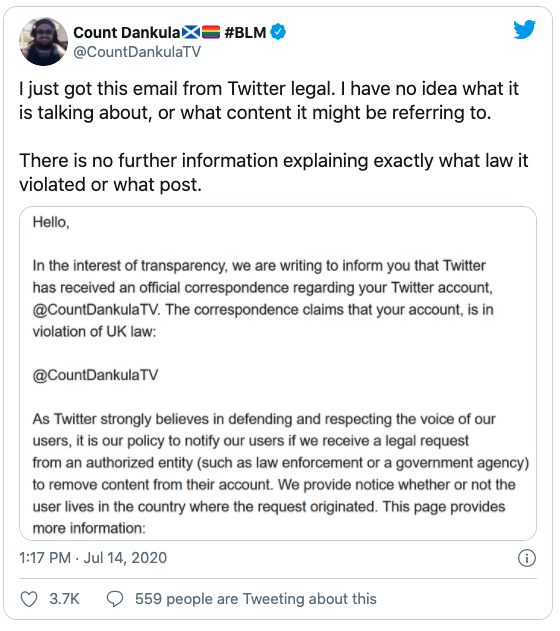Click the Count Dankula display name

(127, 32)
